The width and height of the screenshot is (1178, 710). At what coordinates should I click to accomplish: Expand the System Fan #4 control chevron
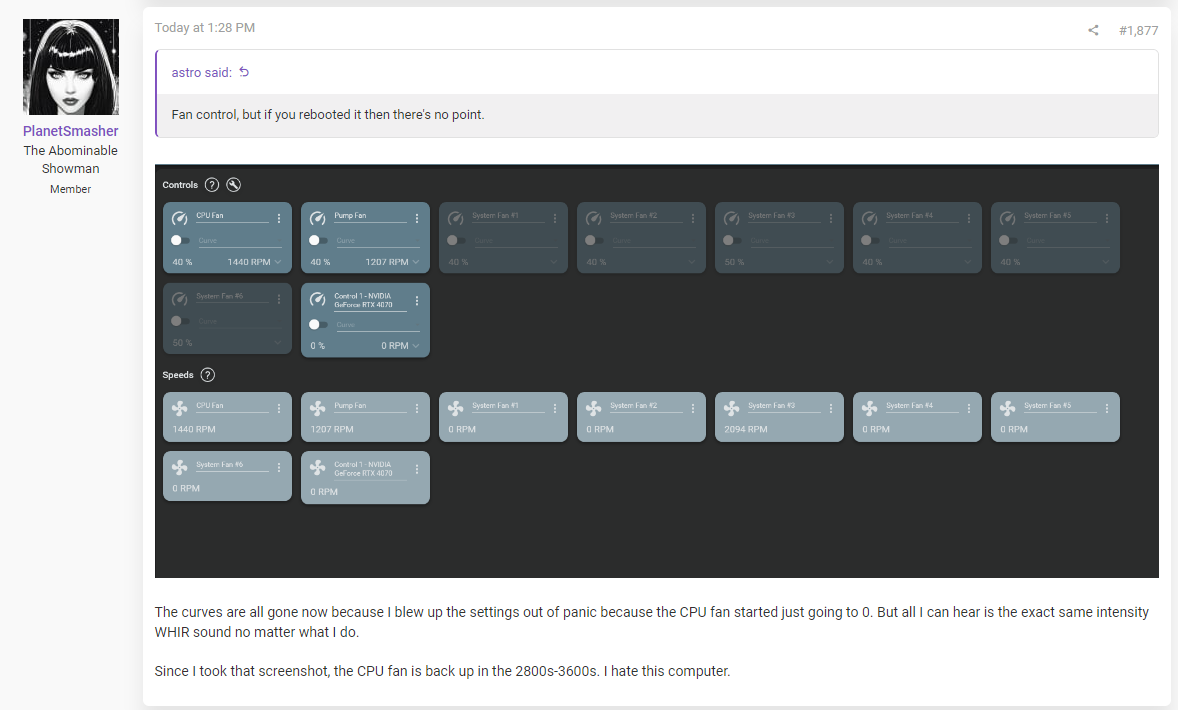[x=968, y=262]
